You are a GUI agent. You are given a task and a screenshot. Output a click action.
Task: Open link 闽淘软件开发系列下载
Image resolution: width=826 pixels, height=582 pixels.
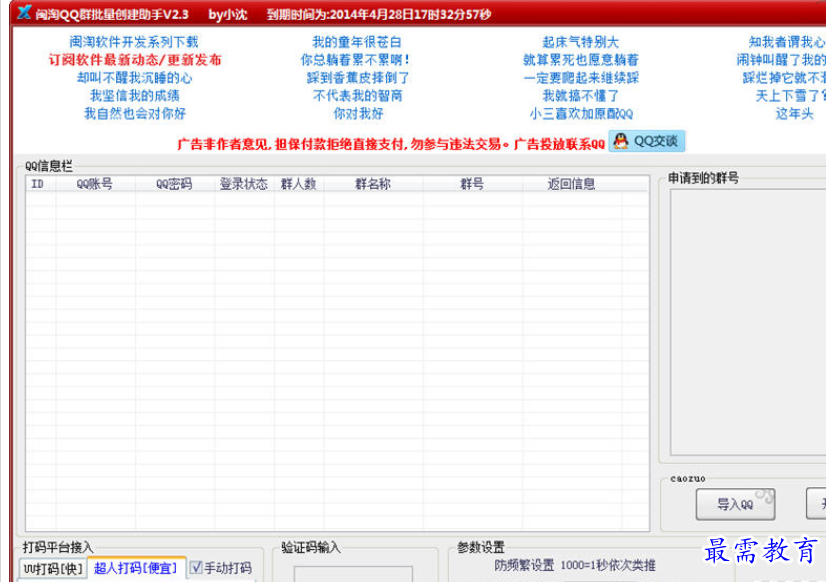tap(134, 42)
